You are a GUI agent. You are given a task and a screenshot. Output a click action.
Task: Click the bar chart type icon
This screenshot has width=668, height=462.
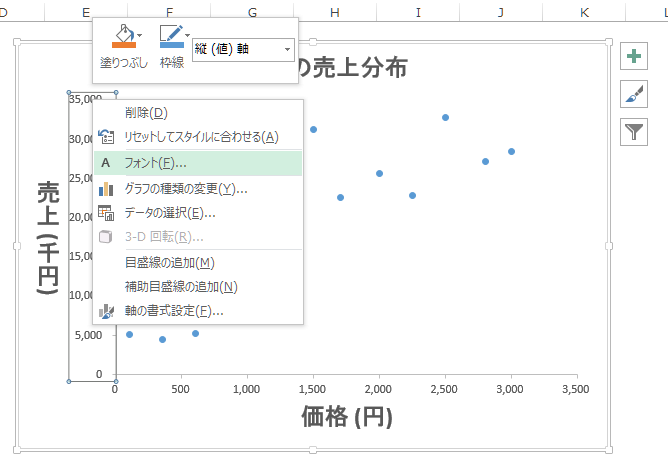pos(106,189)
